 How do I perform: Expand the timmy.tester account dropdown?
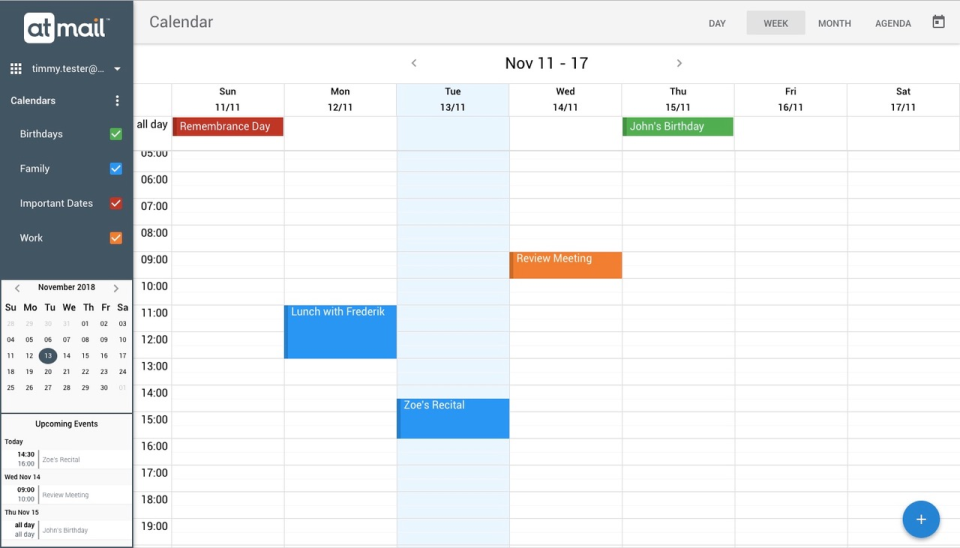click(x=117, y=69)
